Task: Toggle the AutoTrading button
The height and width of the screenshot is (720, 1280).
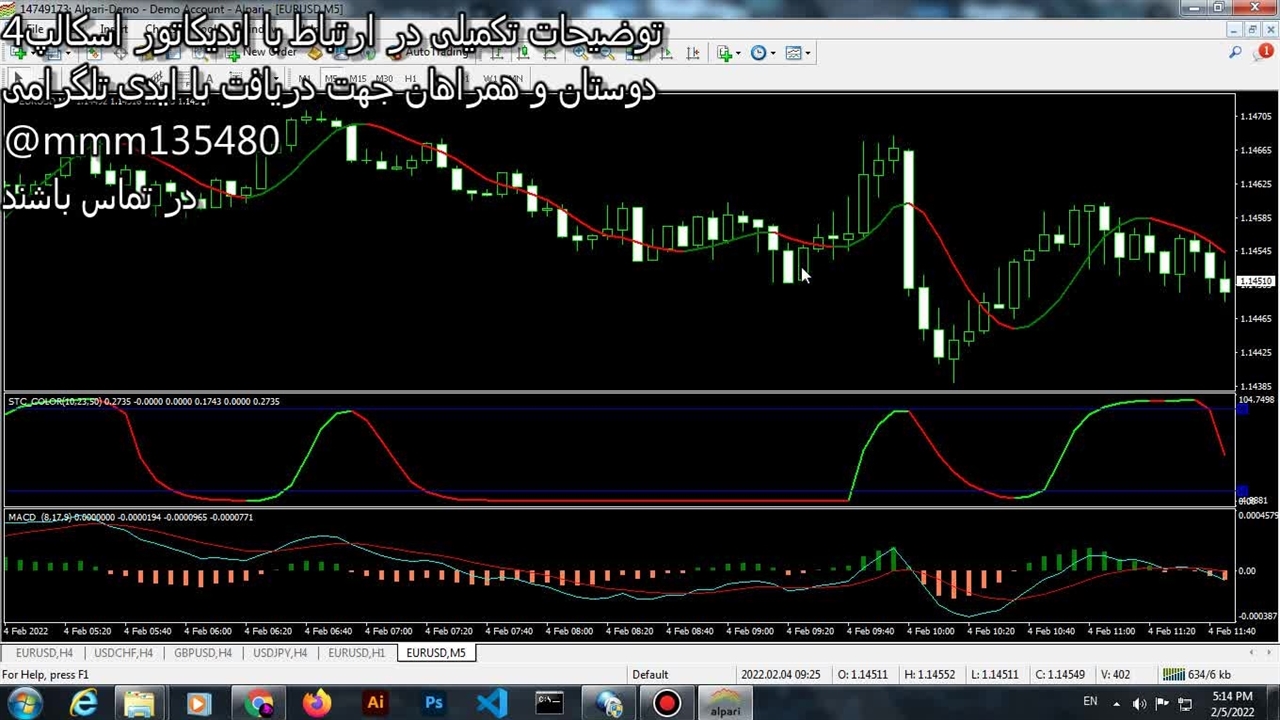Action: click(x=430, y=52)
